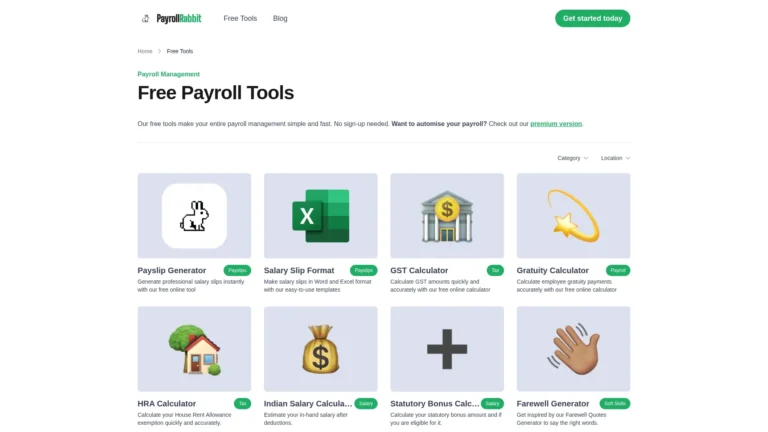Click the Payslips tag on Payslip Generator
This screenshot has height=432, width=768.
coord(237,270)
